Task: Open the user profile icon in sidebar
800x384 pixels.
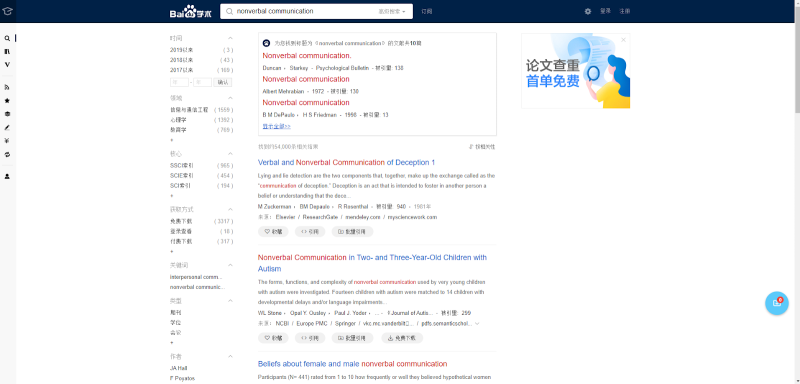Action: (x=7, y=176)
